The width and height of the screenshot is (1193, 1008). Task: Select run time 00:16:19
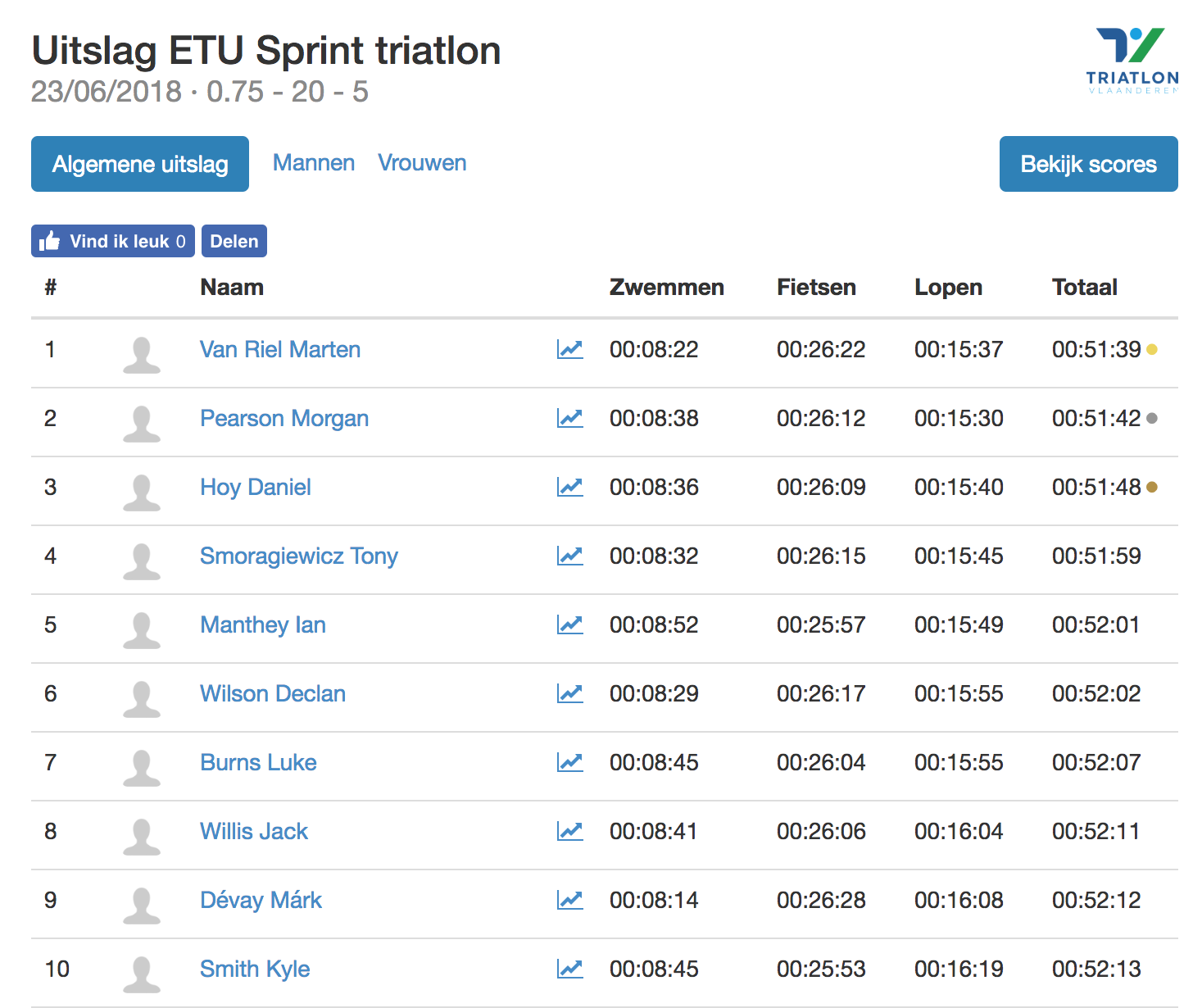pyautogui.click(x=959, y=969)
